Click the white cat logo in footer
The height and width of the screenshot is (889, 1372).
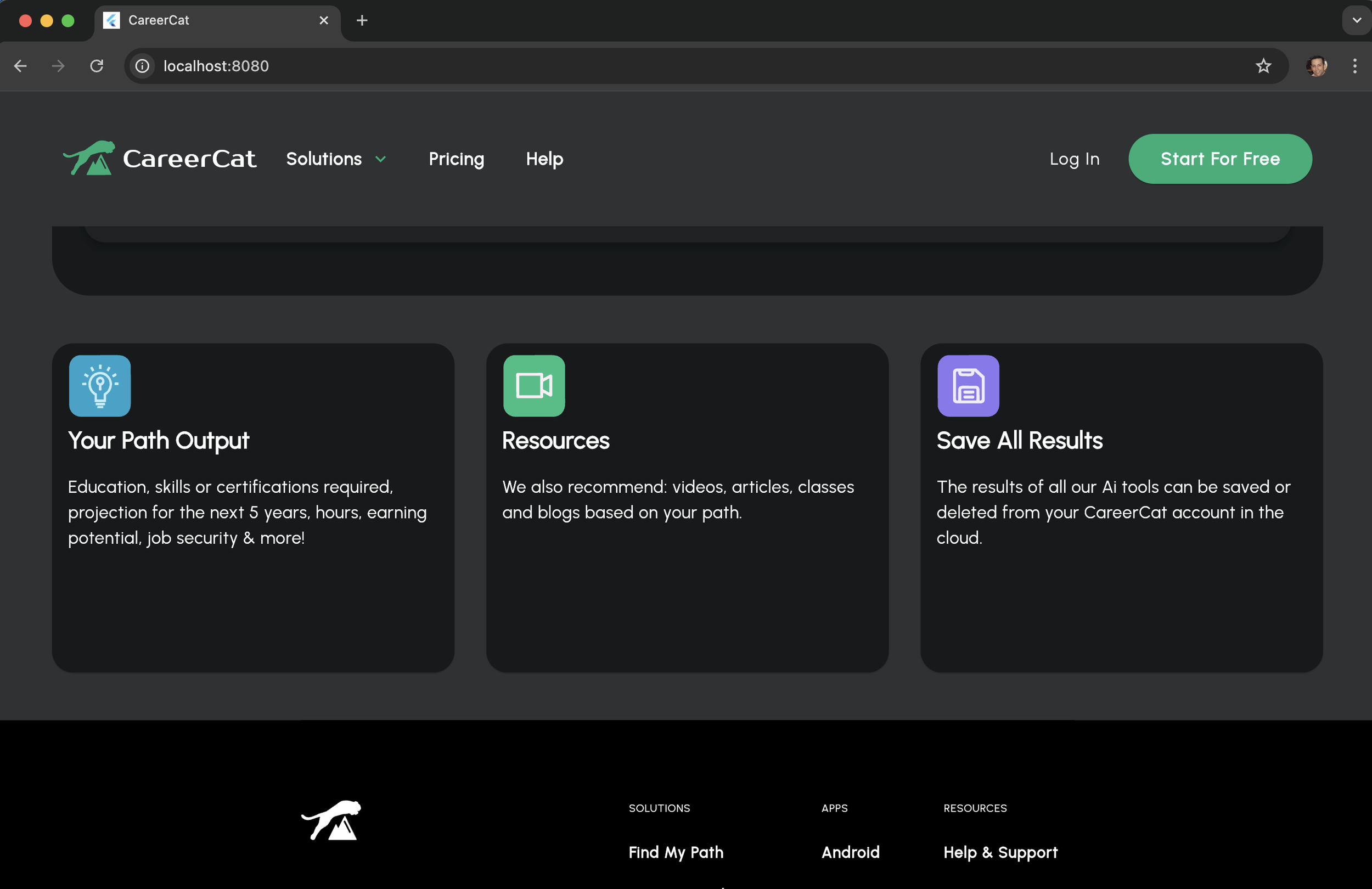click(x=331, y=820)
